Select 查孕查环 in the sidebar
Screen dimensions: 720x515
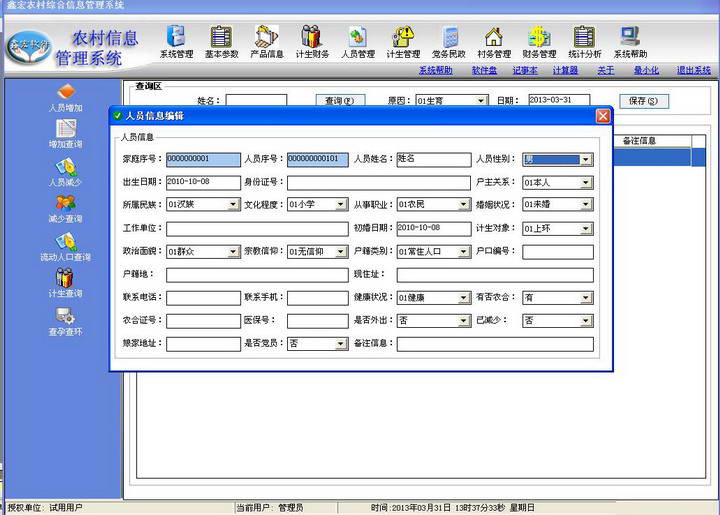click(66, 322)
